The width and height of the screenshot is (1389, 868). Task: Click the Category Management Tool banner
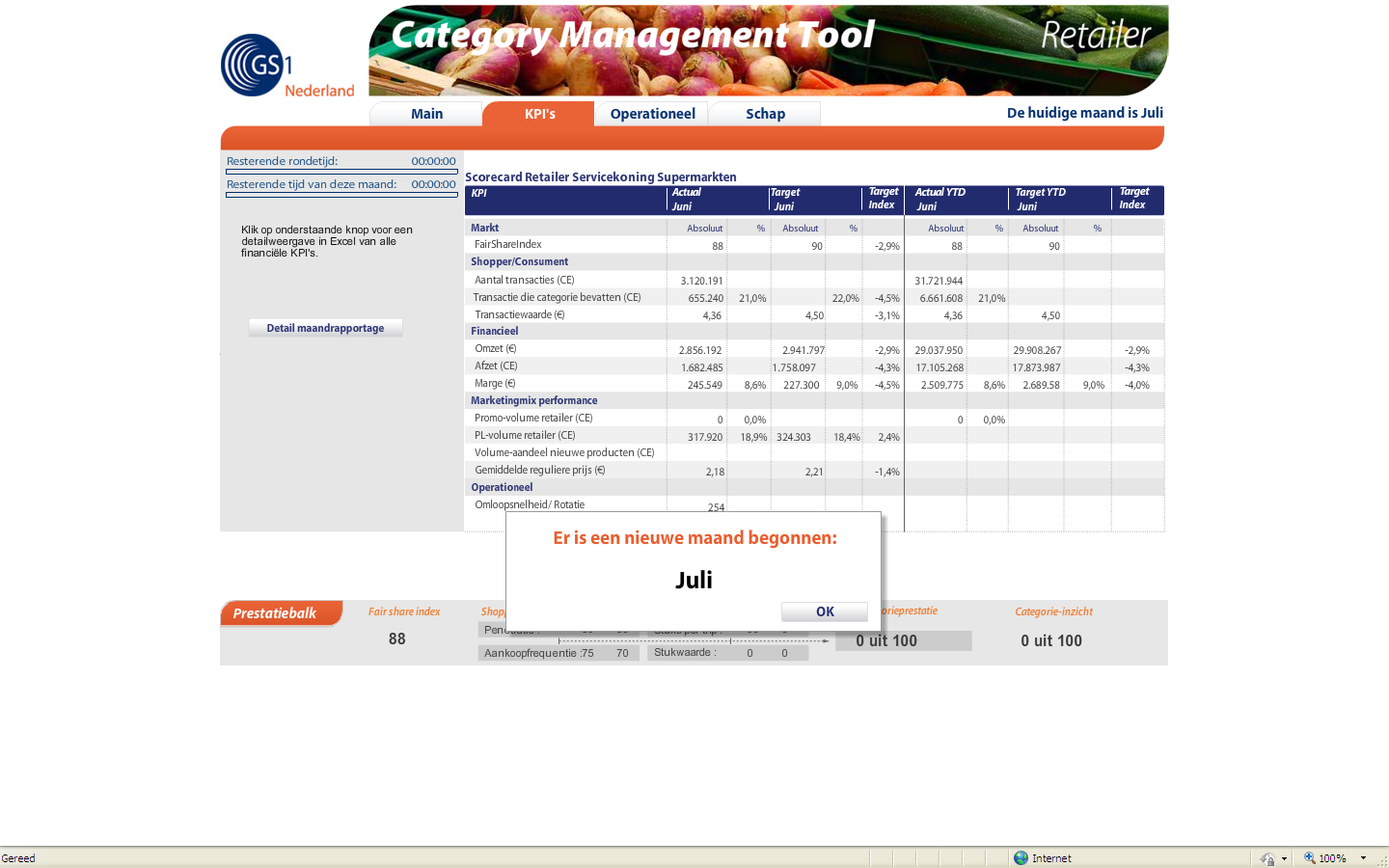[768, 50]
